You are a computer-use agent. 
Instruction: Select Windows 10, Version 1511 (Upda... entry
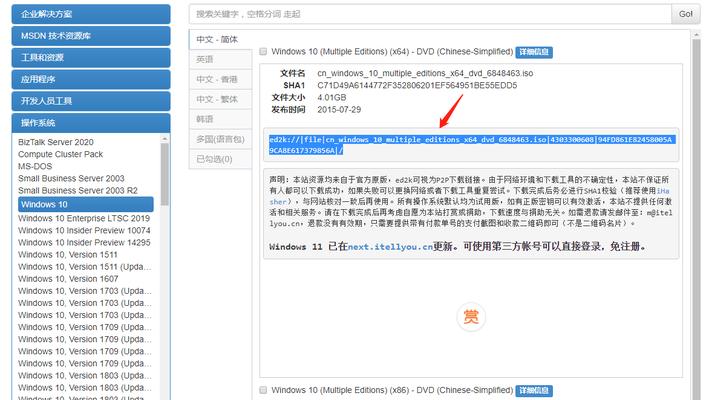pyautogui.click(x=85, y=267)
